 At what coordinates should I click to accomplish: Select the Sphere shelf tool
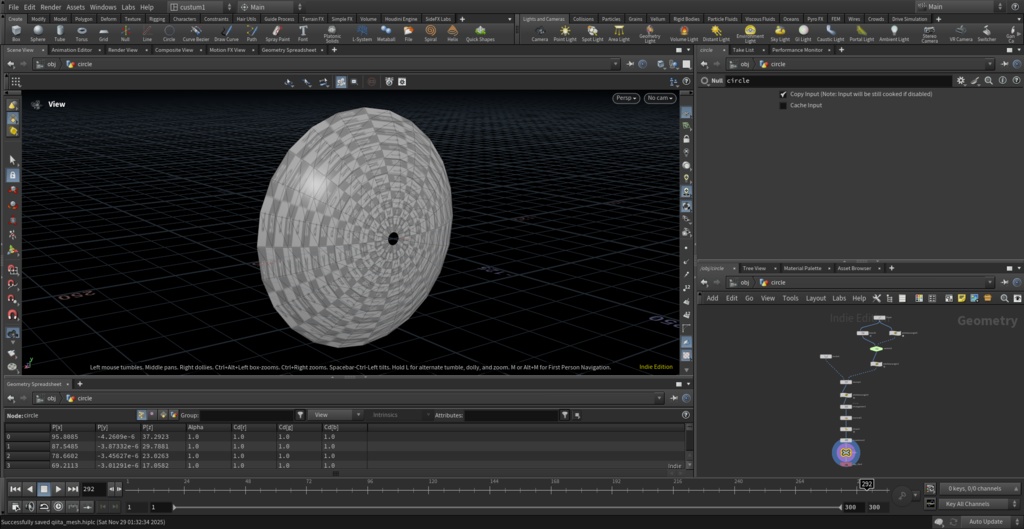pos(38,33)
